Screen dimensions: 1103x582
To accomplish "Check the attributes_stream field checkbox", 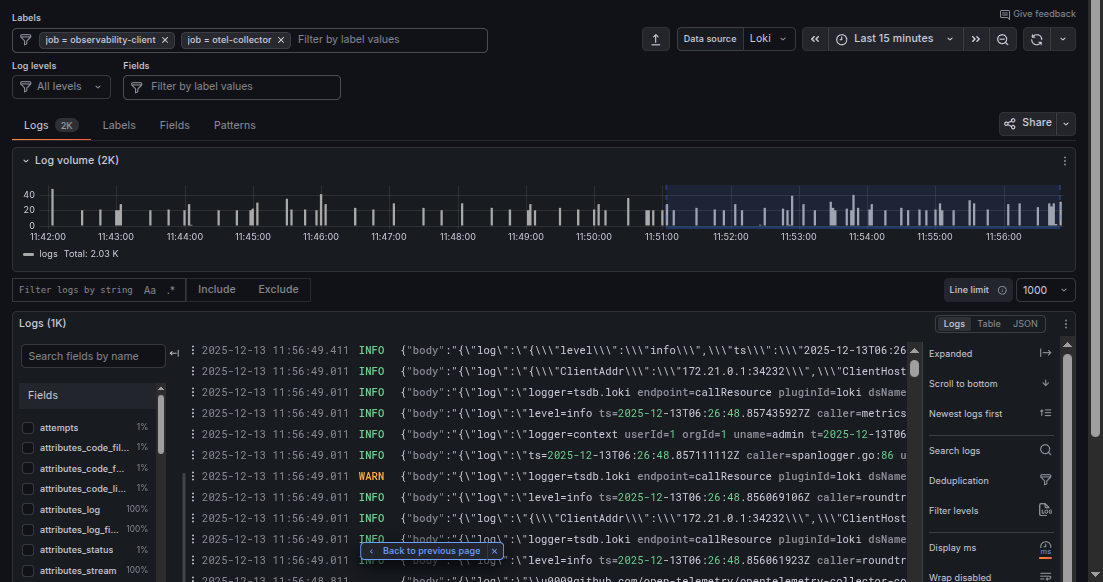I will [x=28, y=571].
